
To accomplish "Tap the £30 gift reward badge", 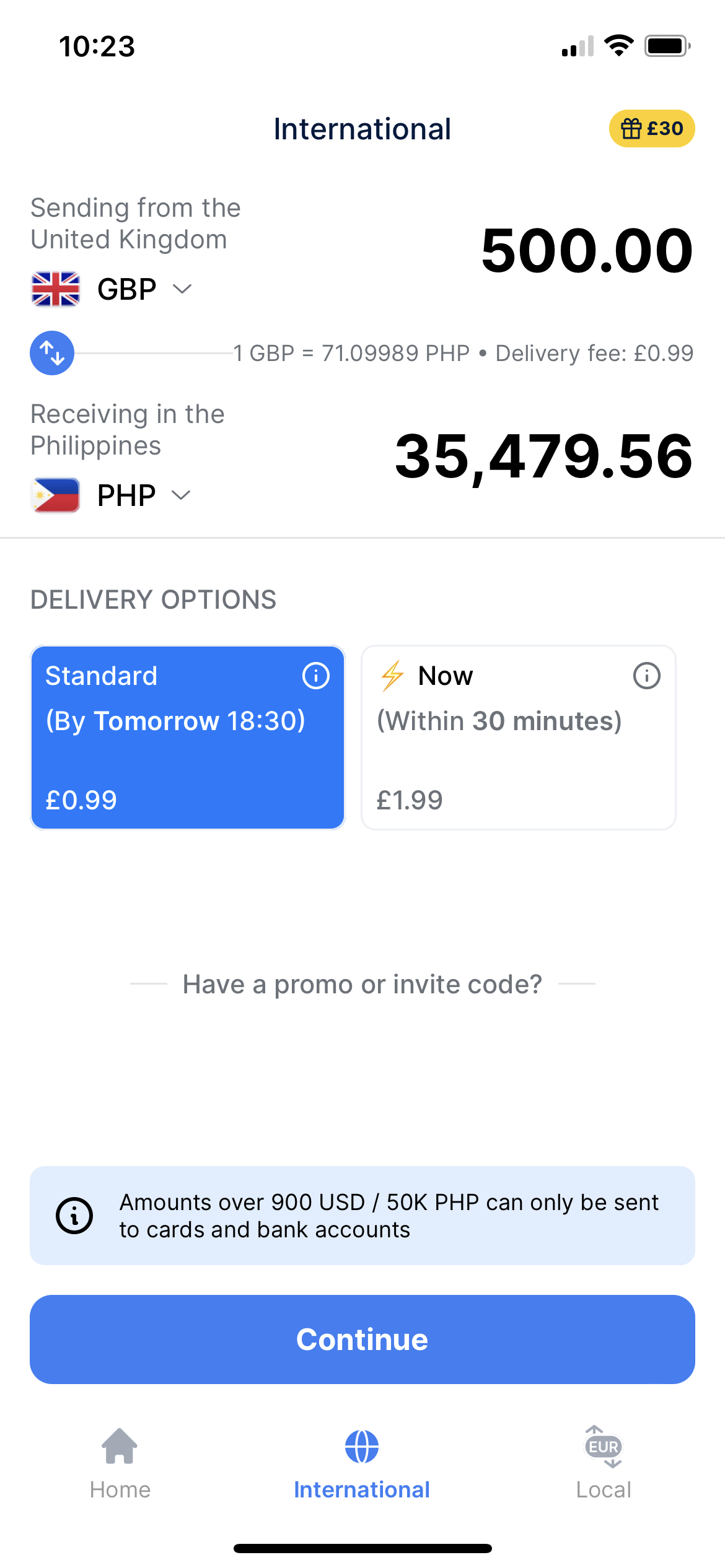I will pyautogui.click(x=651, y=129).
